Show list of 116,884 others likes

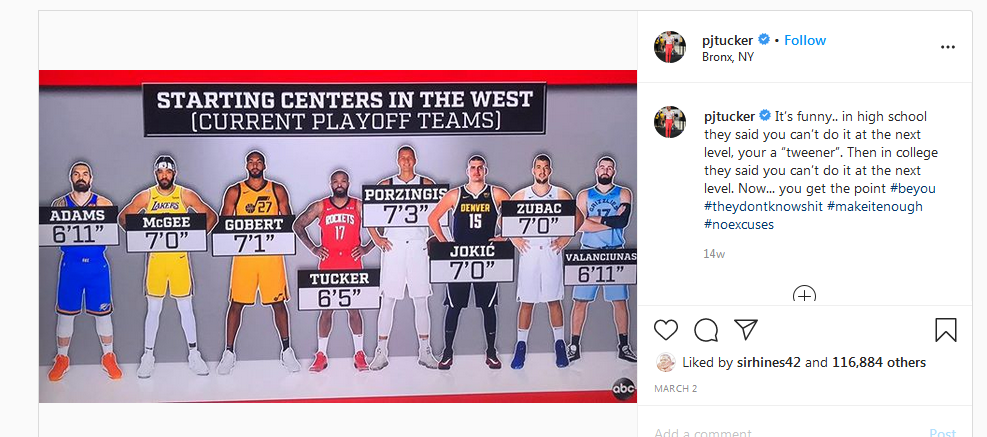879,363
